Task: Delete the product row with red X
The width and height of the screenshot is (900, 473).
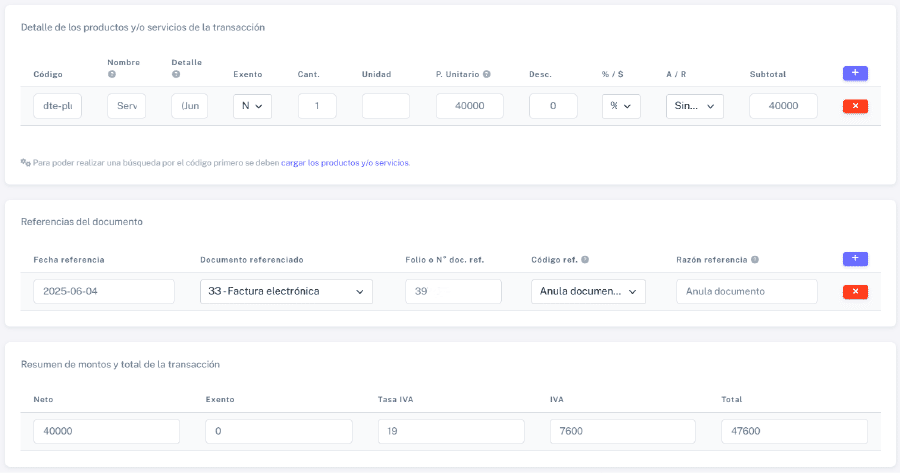Action: click(855, 106)
